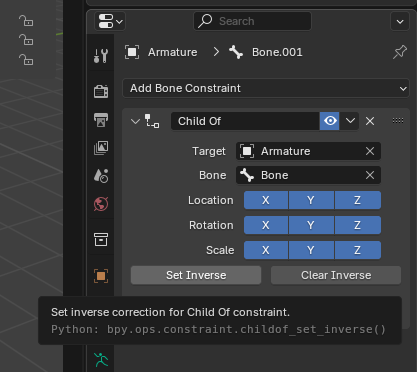Toggle Scale Y influence
The width and height of the screenshot is (417, 372).
(x=311, y=250)
